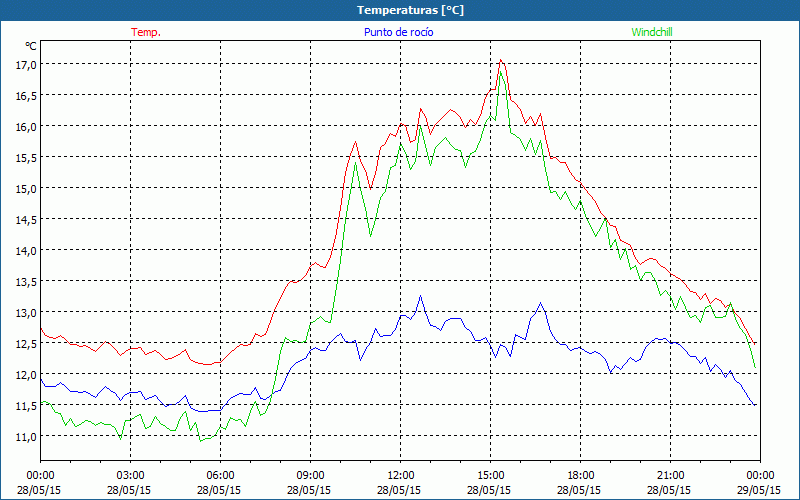Click the blue dew point peak after 12:00
The image size is (800, 500).
point(420,295)
